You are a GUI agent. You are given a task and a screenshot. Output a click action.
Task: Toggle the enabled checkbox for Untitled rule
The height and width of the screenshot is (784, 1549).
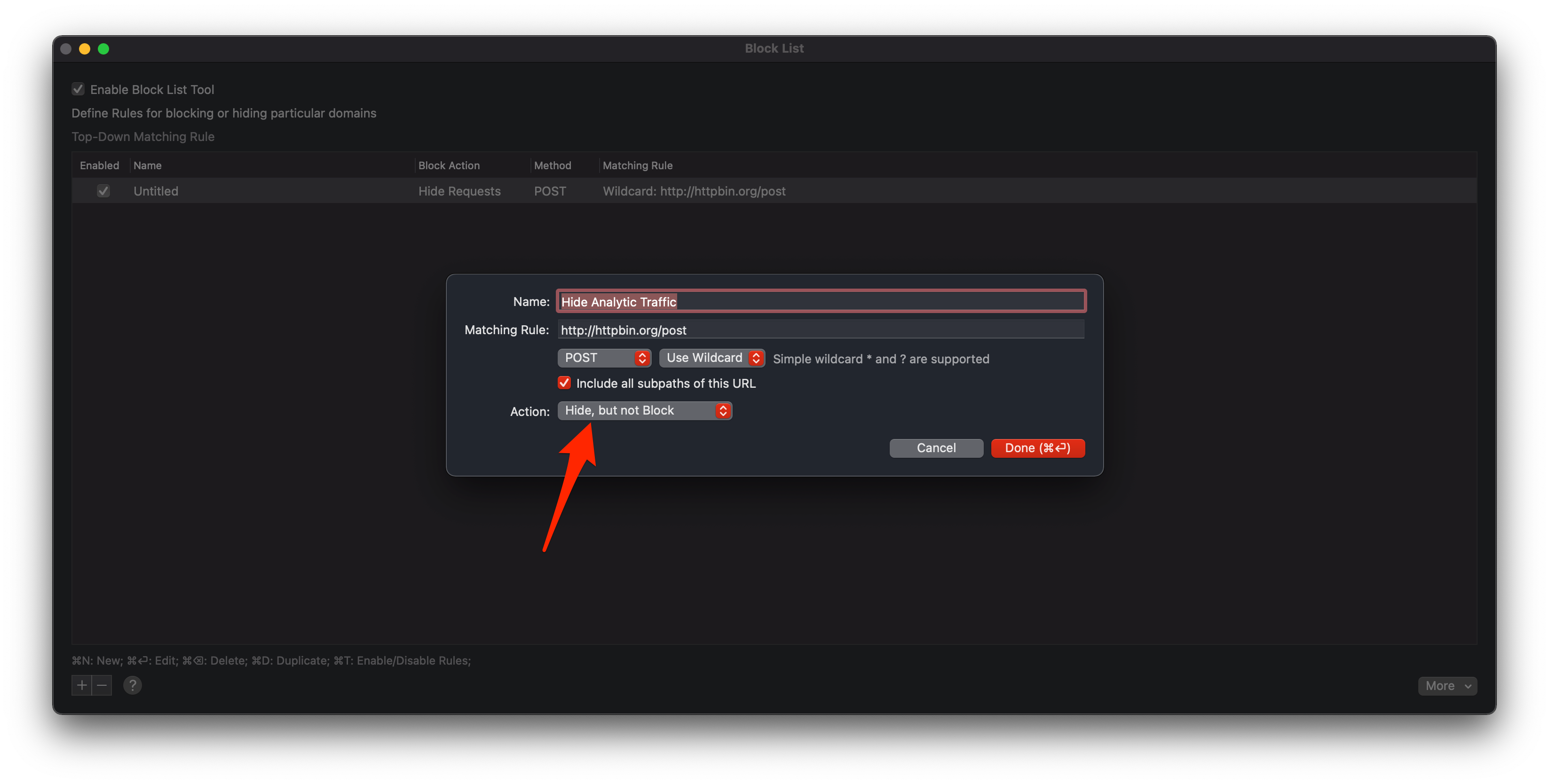pos(103,191)
